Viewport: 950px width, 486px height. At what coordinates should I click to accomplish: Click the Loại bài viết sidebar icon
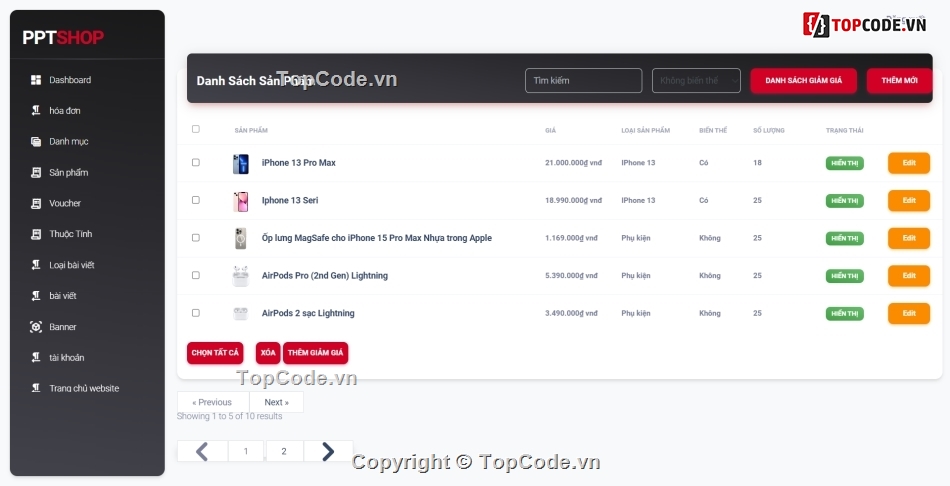(x=36, y=265)
